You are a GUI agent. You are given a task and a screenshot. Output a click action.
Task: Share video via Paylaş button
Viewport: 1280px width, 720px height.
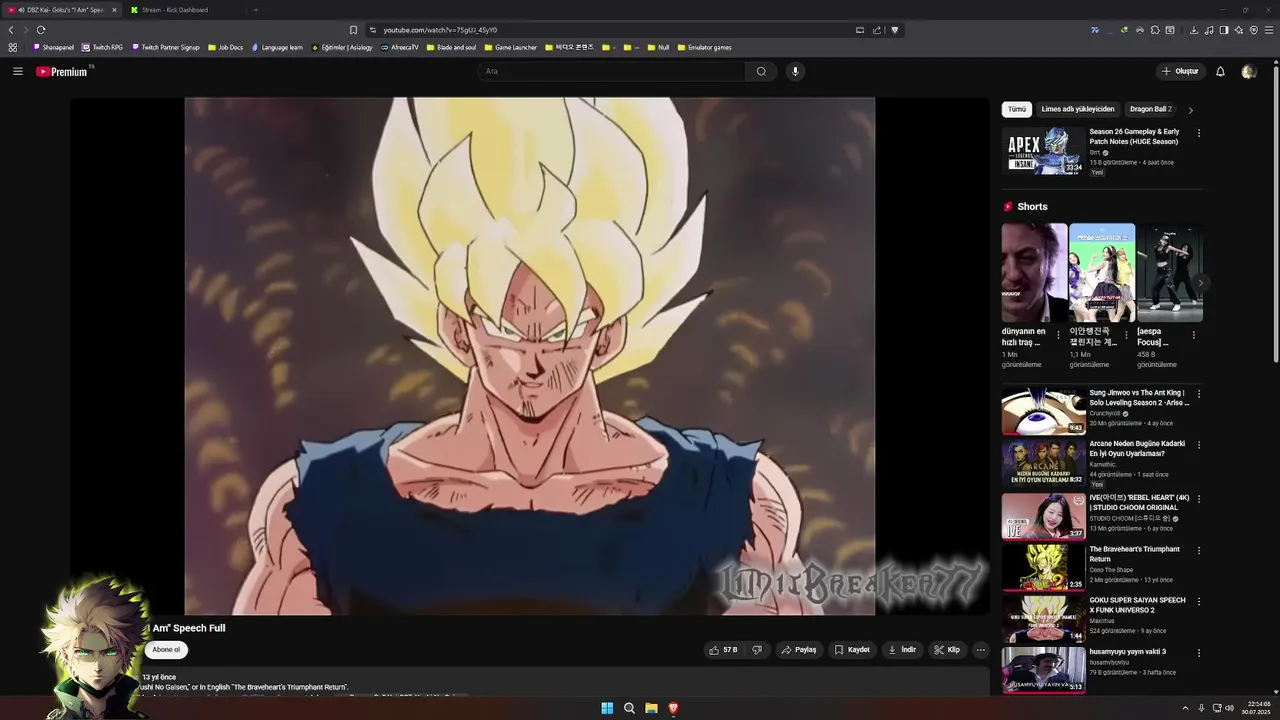point(799,650)
